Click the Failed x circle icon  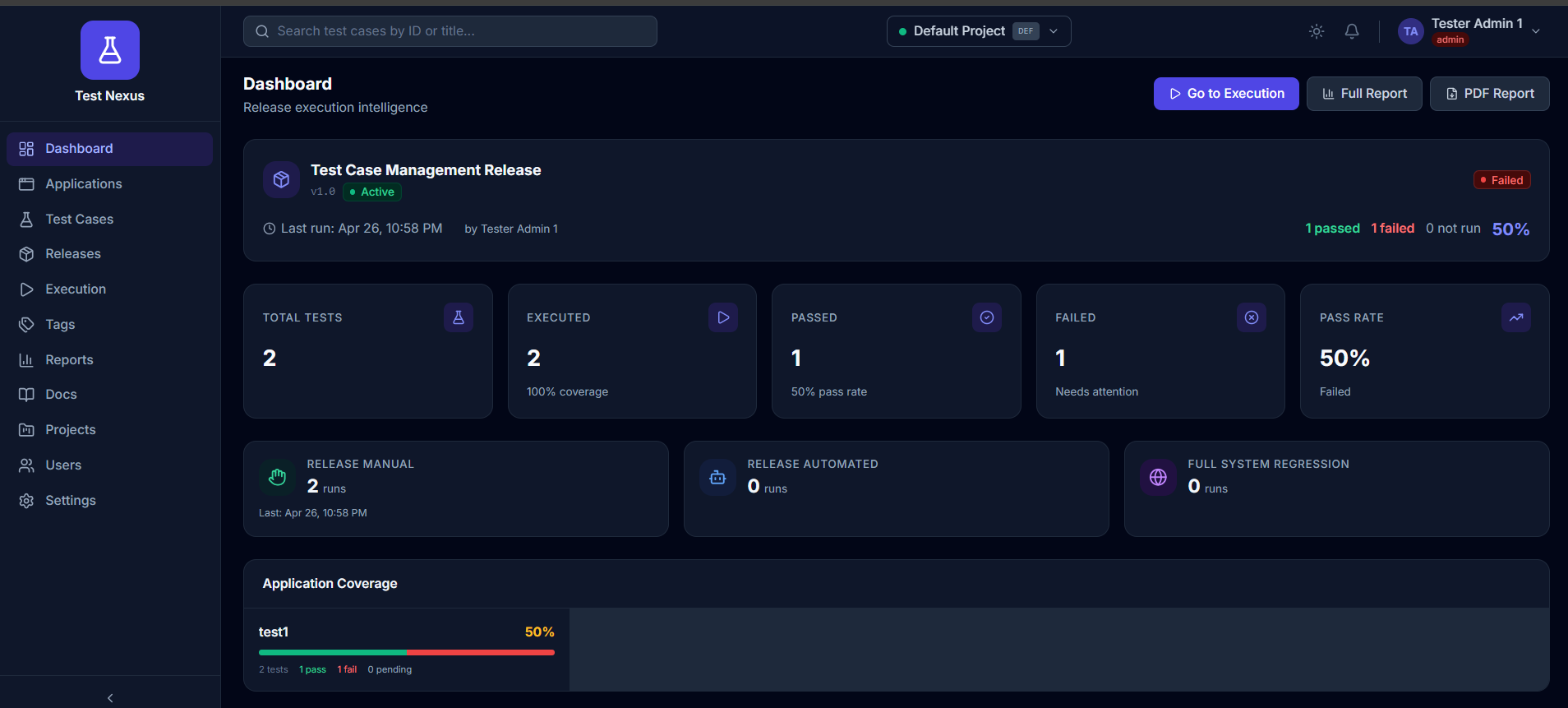[1252, 317]
